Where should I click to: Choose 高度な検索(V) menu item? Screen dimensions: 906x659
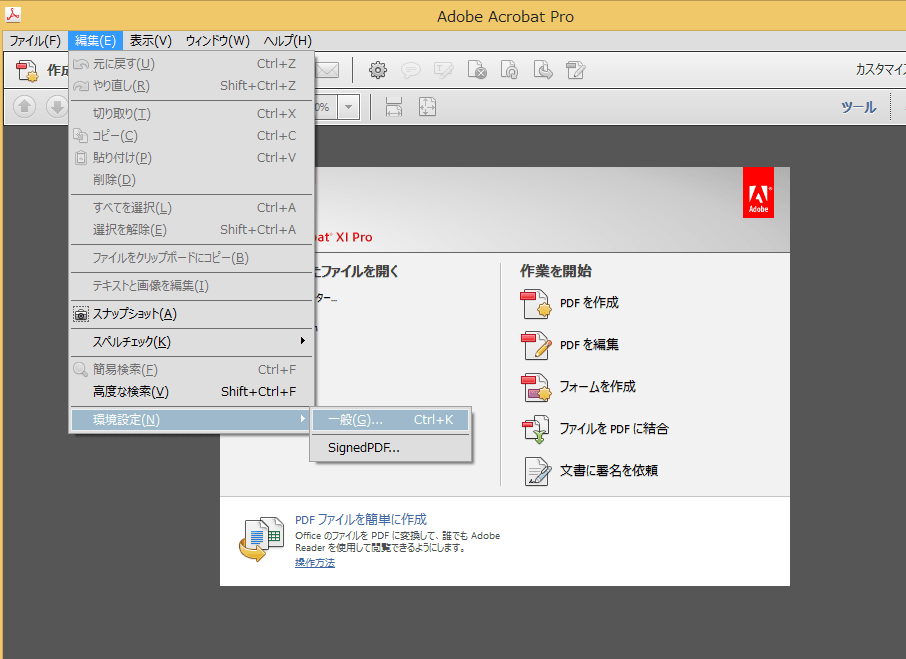pyautogui.click(x=191, y=392)
